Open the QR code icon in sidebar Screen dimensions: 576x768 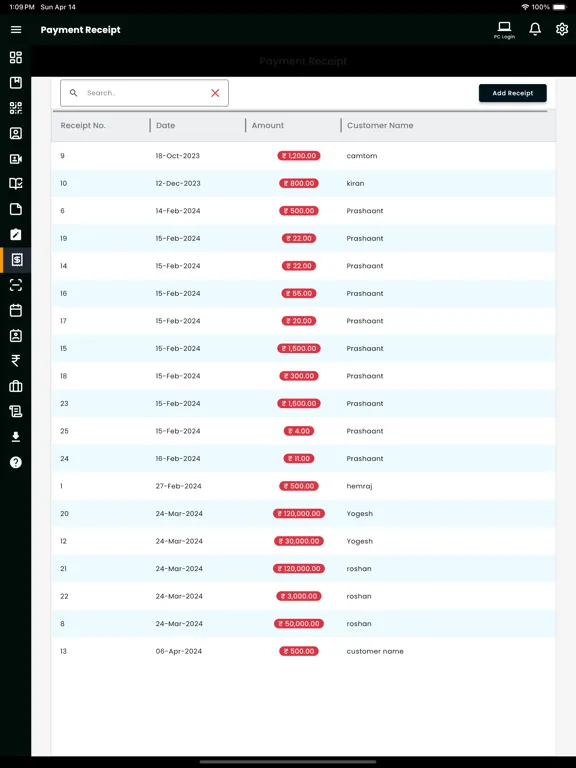16,108
